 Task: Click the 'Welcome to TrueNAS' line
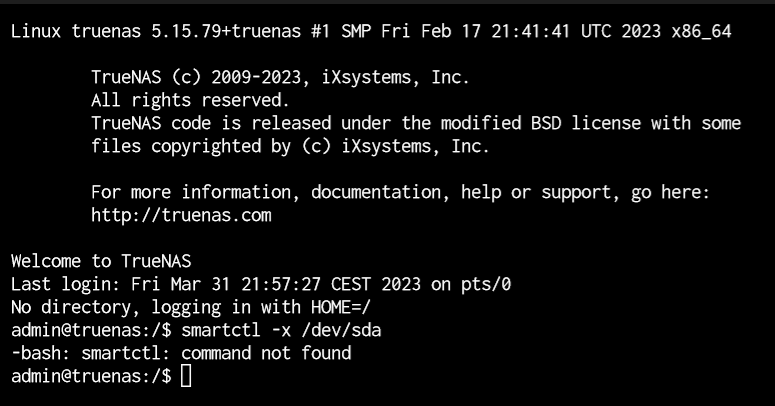pyautogui.click(x=101, y=261)
